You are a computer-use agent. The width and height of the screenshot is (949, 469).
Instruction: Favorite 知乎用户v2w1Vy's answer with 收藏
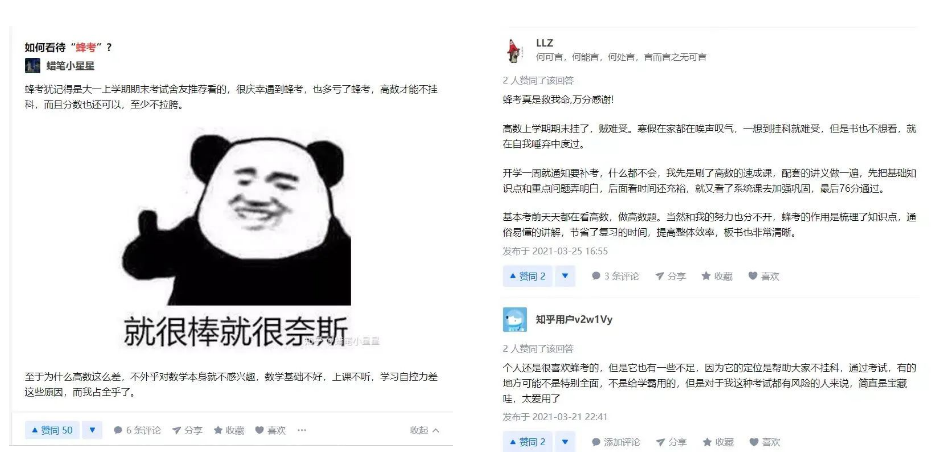tap(717, 442)
